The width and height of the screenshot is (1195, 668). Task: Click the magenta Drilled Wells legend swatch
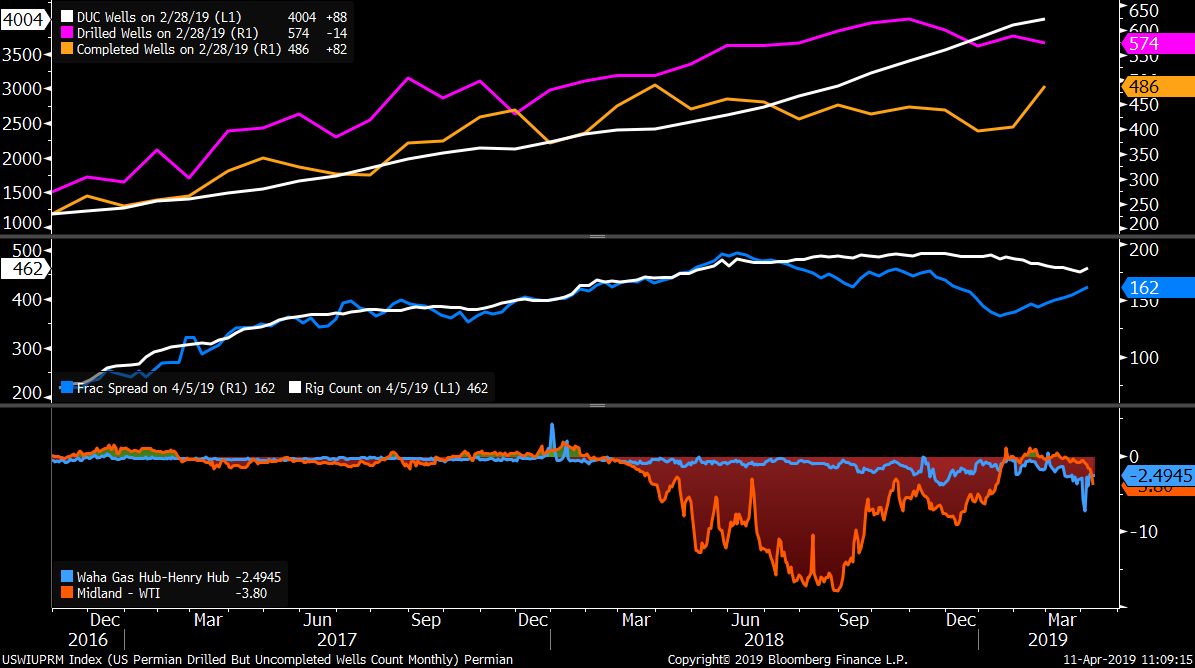(67, 33)
